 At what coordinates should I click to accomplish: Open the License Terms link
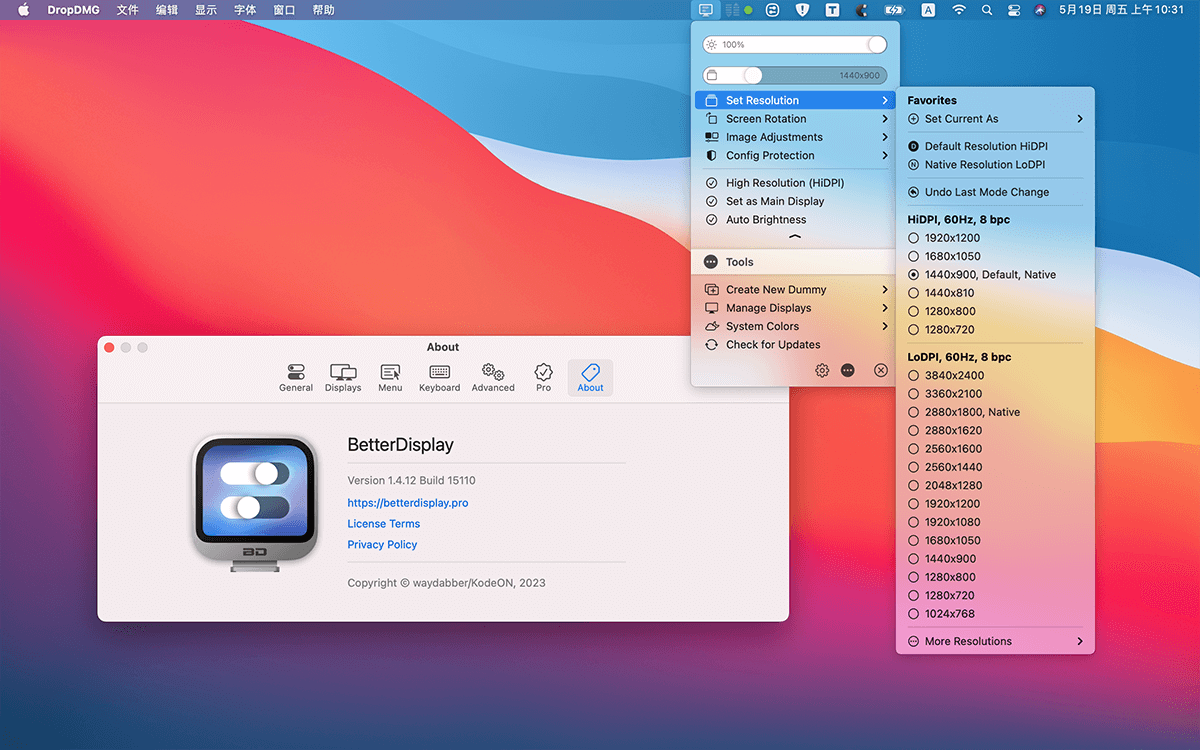384,524
